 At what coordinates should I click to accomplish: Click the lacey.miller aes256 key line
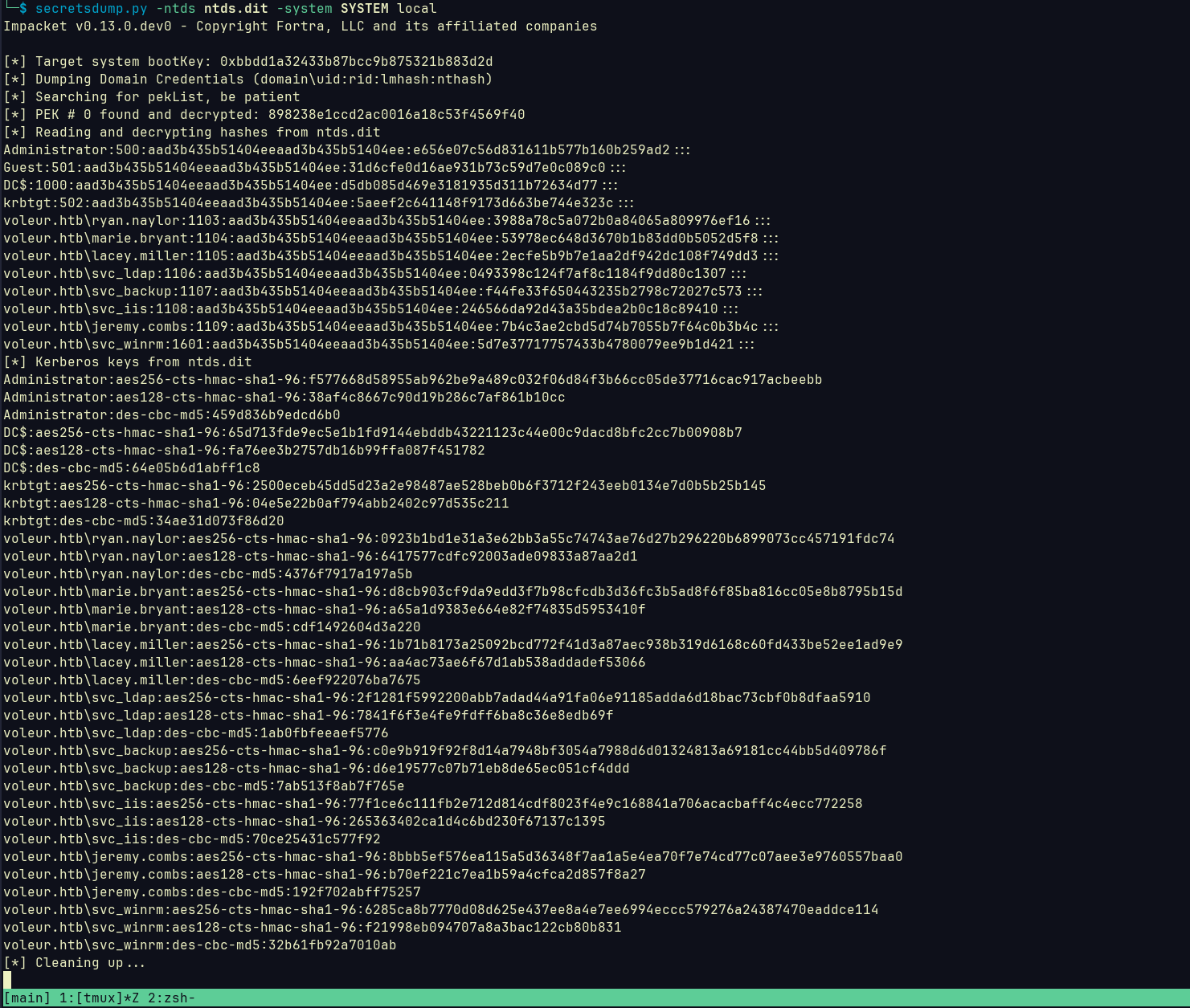point(453,645)
